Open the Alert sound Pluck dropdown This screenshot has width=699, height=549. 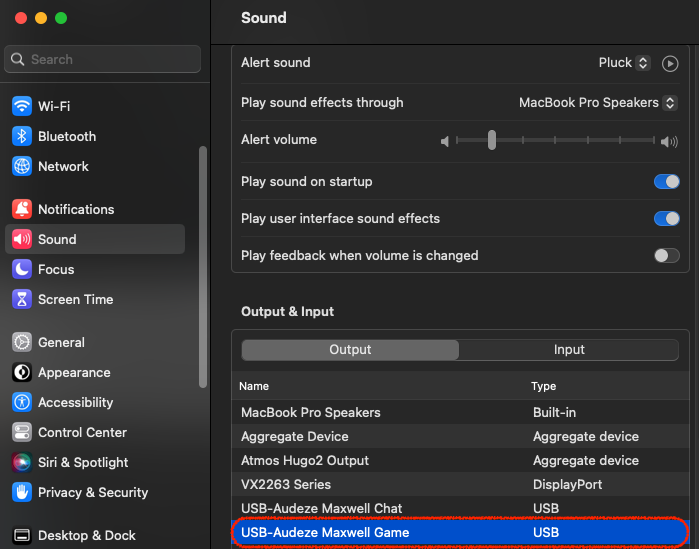tap(624, 63)
